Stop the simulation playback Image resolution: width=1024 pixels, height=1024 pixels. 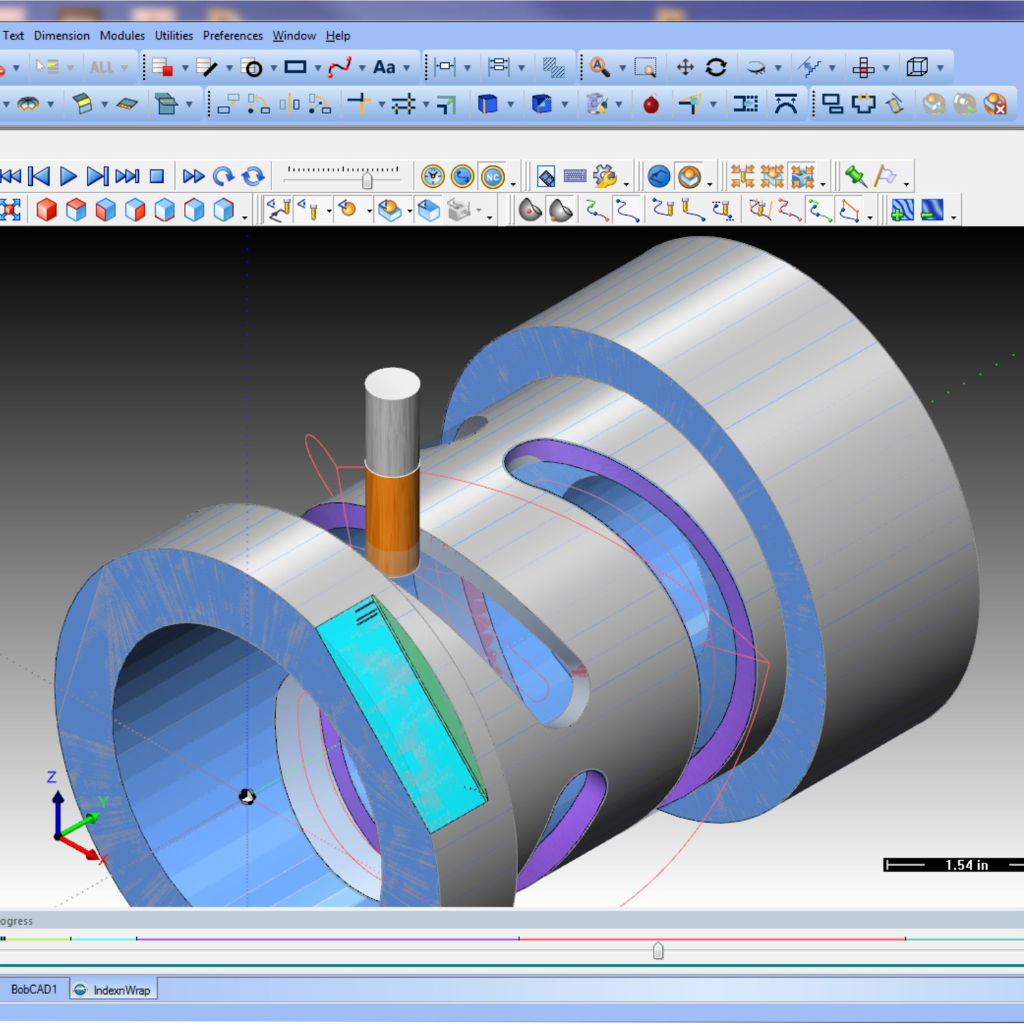(x=156, y=177)
